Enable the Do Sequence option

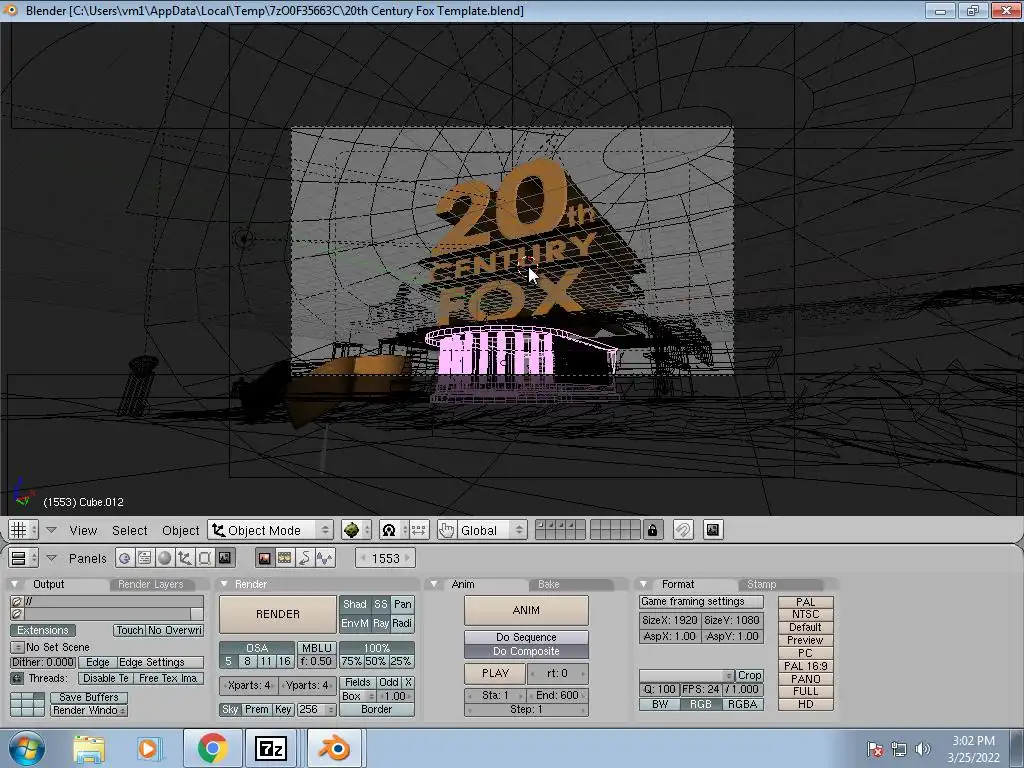tap(526, 637)
